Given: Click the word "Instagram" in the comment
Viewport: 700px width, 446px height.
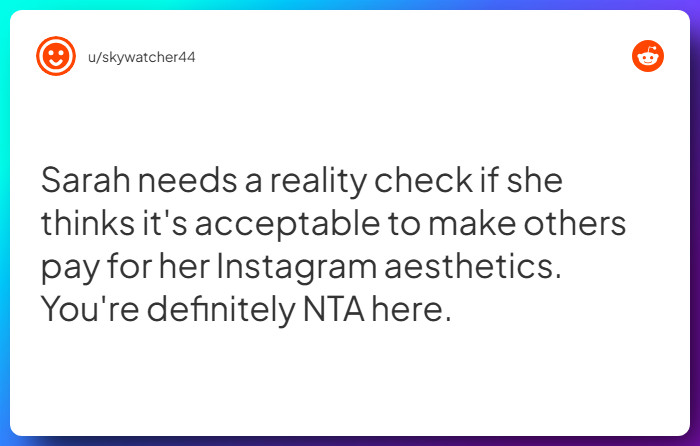Looking at the screenshot, I should click(297, 267).
